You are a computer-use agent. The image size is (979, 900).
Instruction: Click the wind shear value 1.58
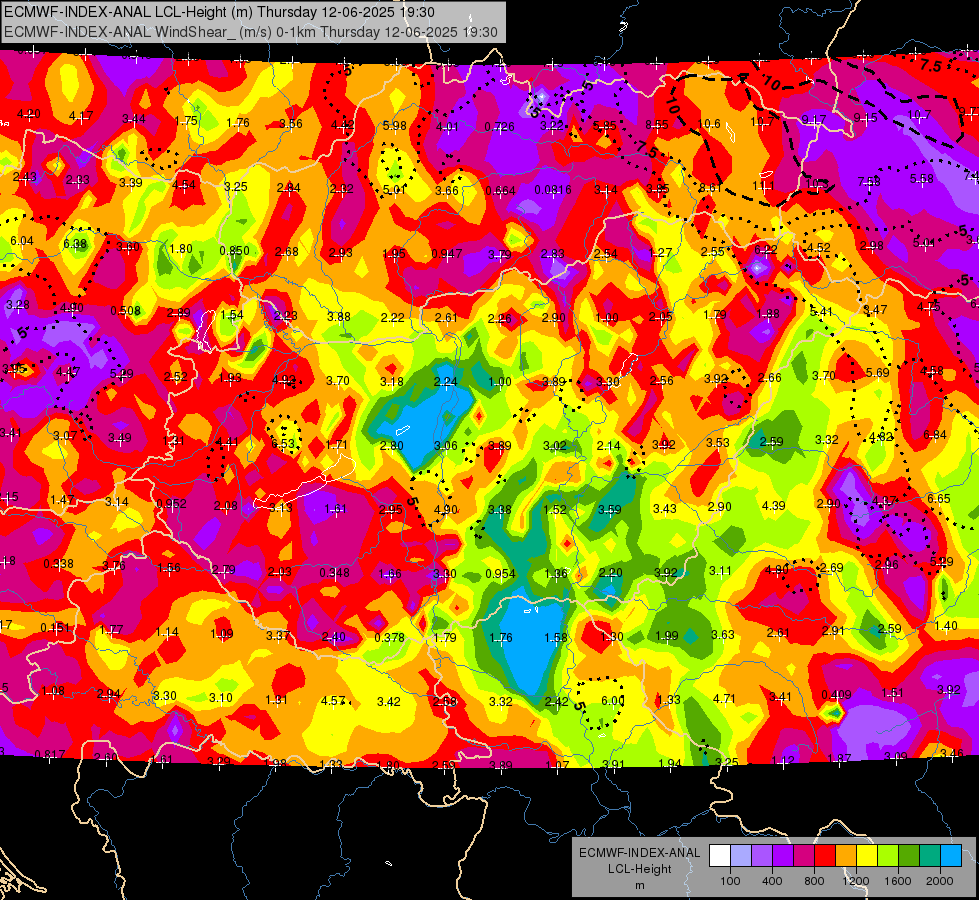pos(556,637)
